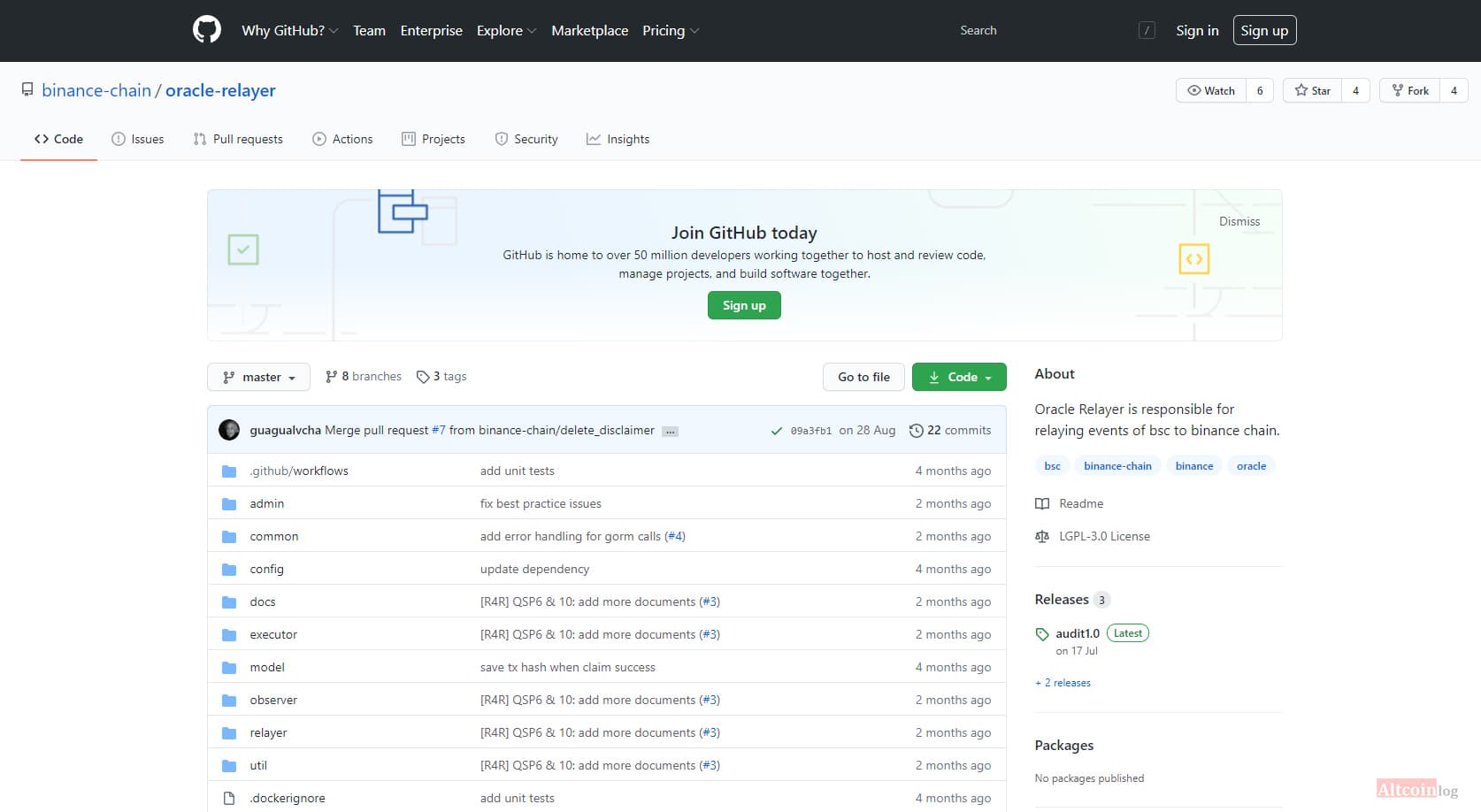This screenshot has width=1481, height=812.
Task: Open the Readme link
Action: coord(1070,503)
